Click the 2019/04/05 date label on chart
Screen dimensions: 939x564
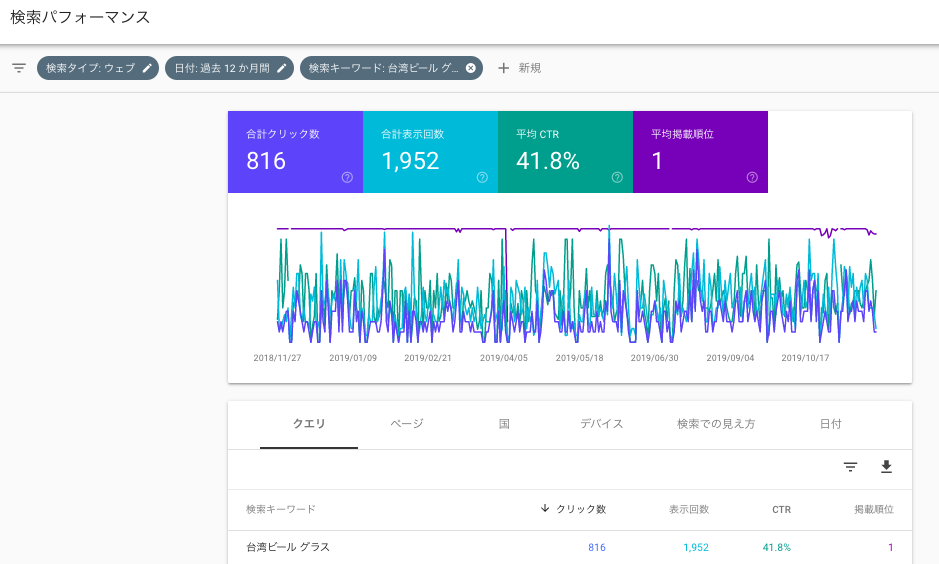pos(504,358)
